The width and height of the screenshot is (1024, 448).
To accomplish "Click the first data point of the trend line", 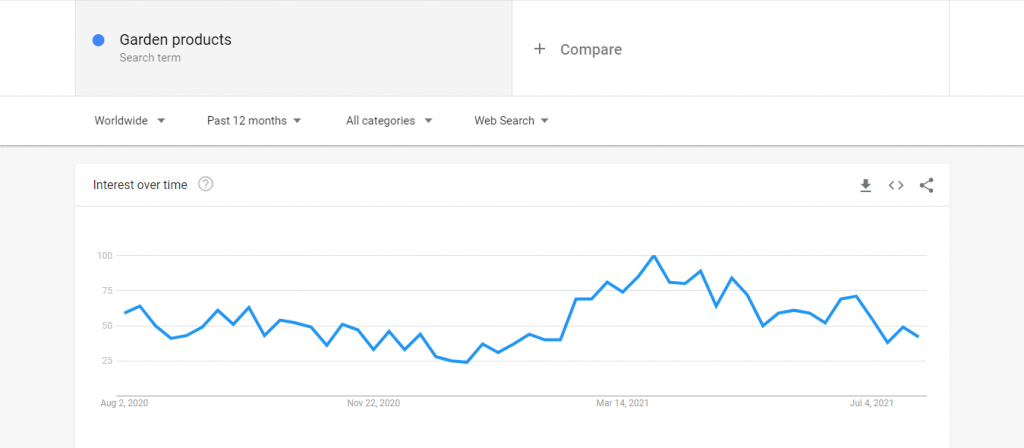I will (x=125, y=313).
